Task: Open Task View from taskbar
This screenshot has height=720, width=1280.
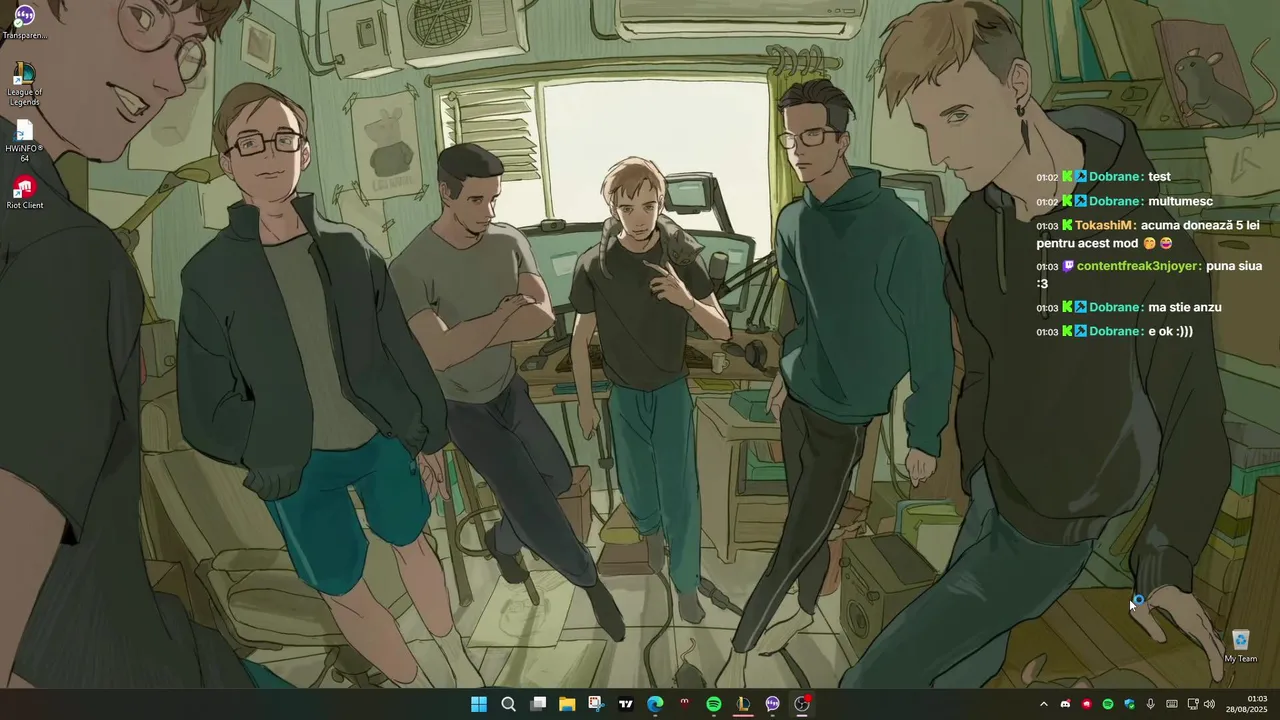Action: pos(538,704)
